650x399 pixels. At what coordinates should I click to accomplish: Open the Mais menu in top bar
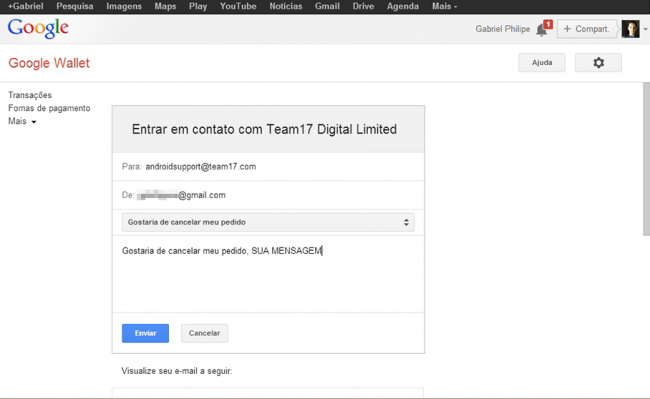click(x=444, y=6)
